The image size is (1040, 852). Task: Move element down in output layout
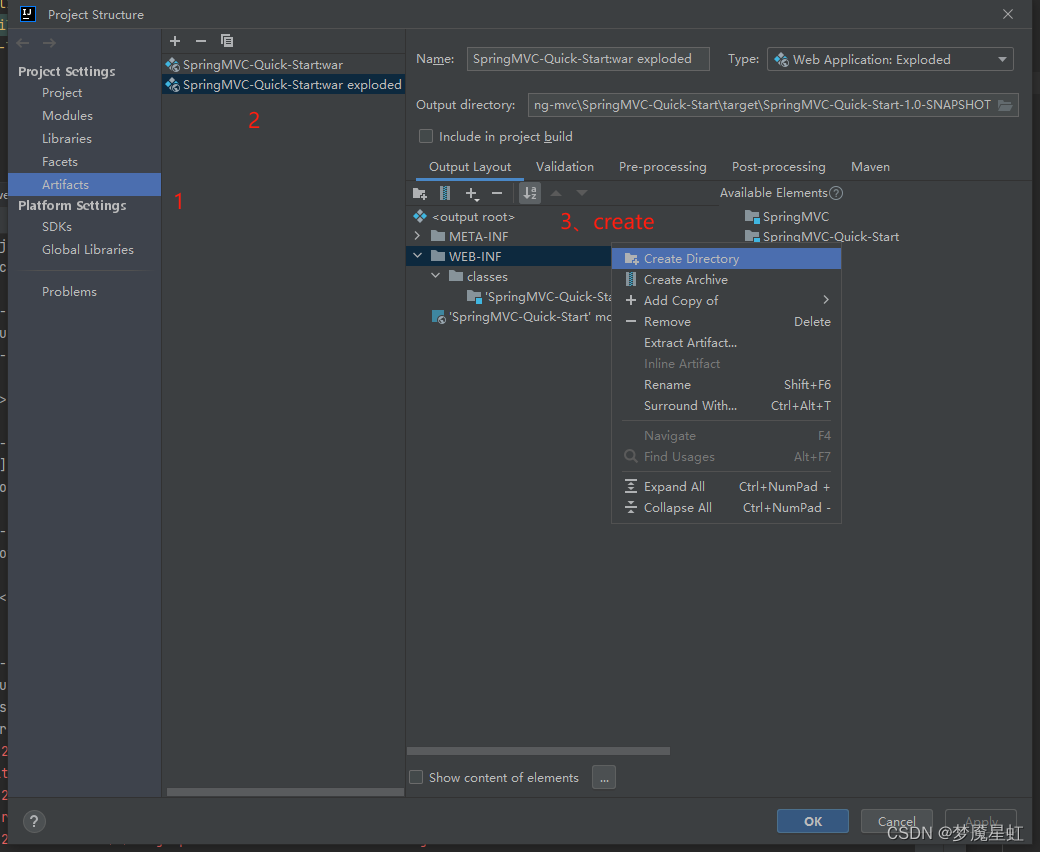tap(582, 193)
